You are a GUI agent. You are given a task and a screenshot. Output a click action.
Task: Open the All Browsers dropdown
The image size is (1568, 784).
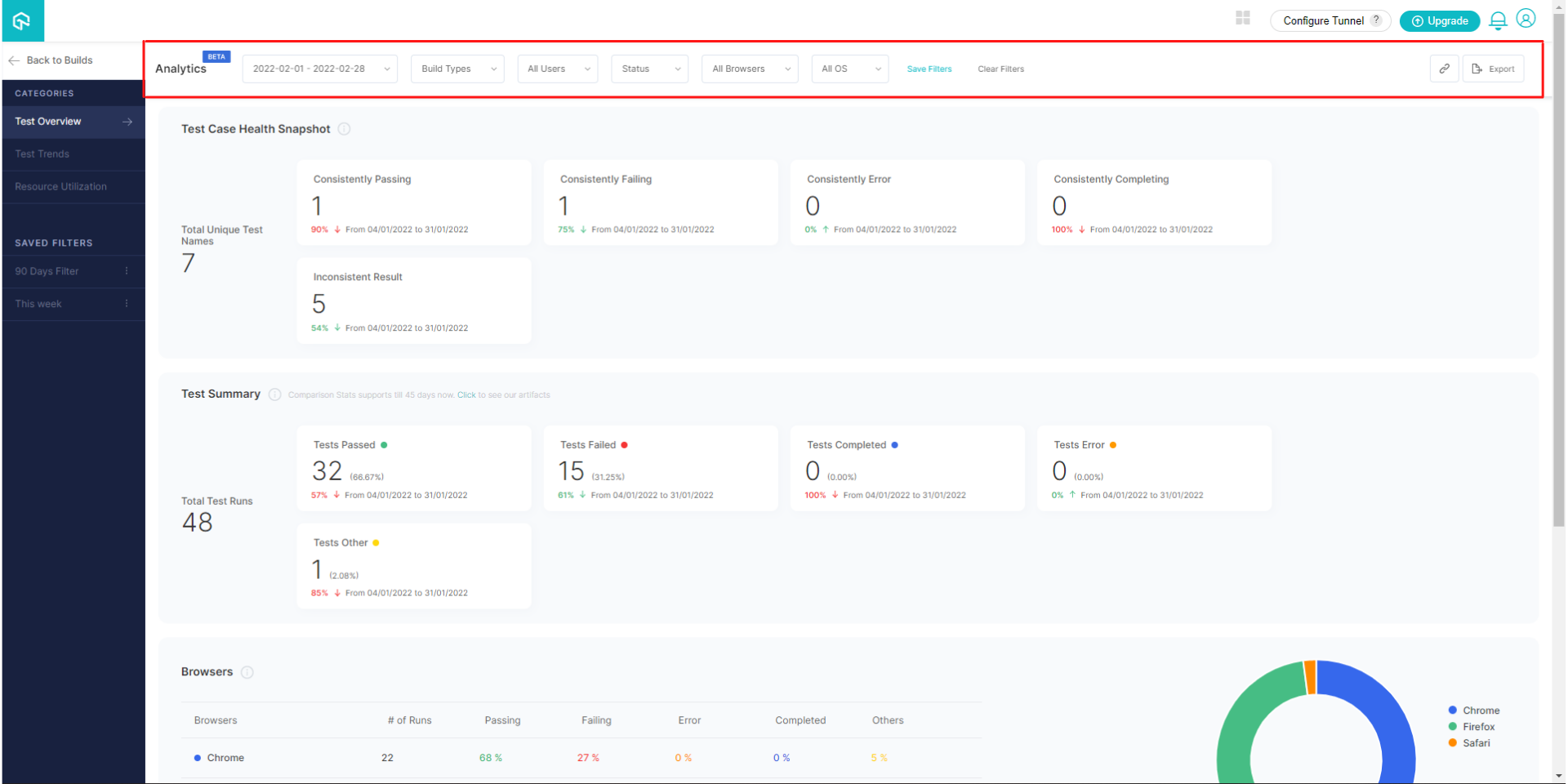click(x=749, y=69)
